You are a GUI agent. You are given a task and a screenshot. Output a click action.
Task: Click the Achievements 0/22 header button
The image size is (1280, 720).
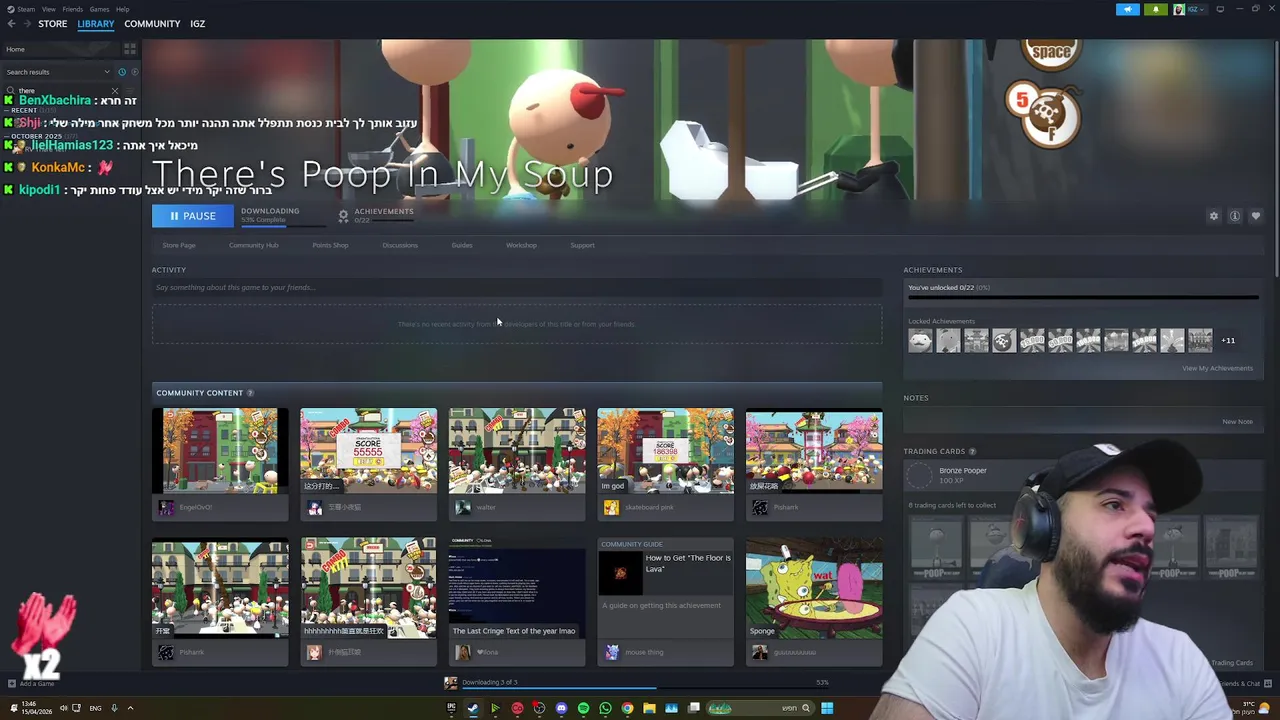[376, 215]
